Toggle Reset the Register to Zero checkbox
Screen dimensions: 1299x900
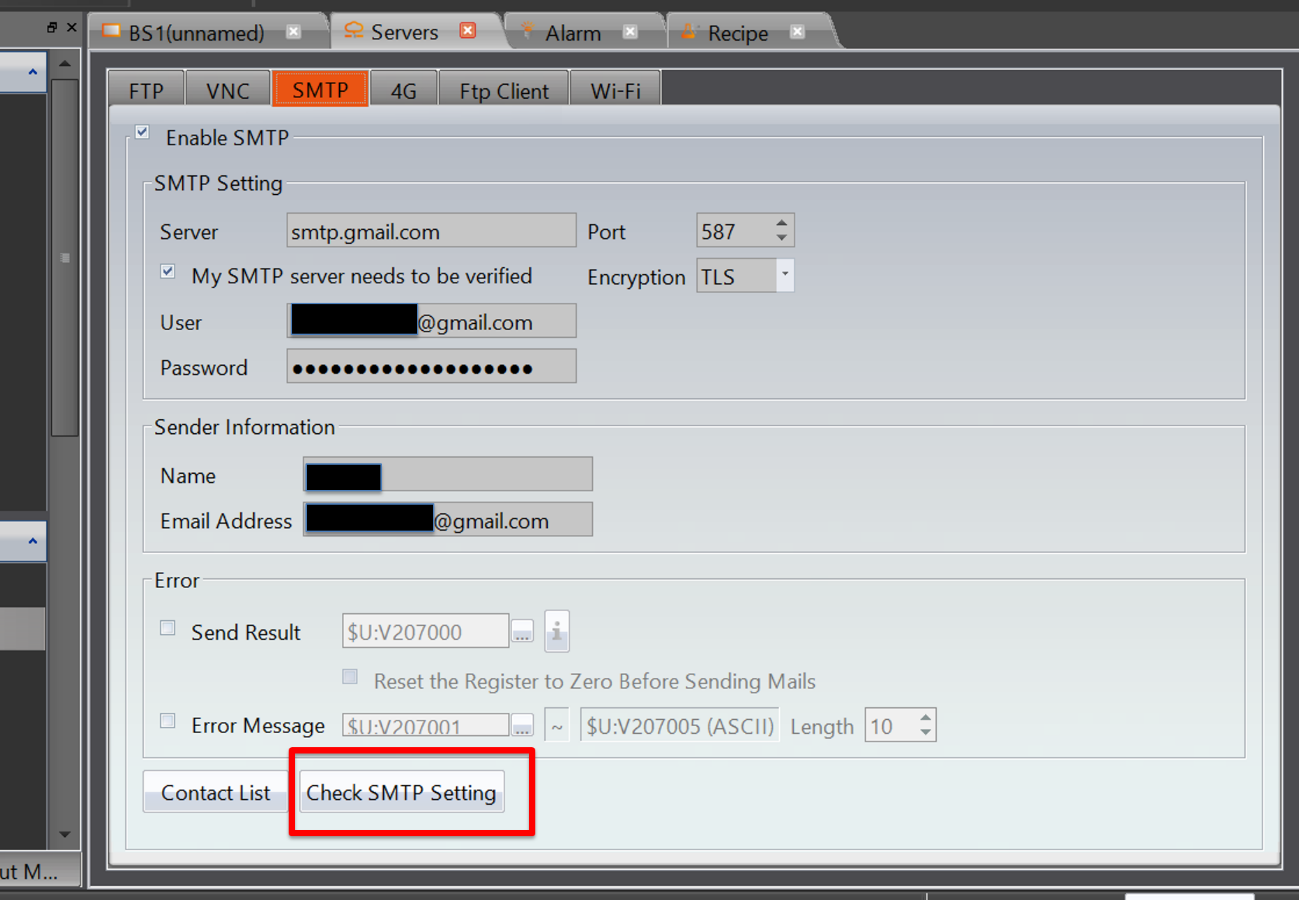[350, 677]
